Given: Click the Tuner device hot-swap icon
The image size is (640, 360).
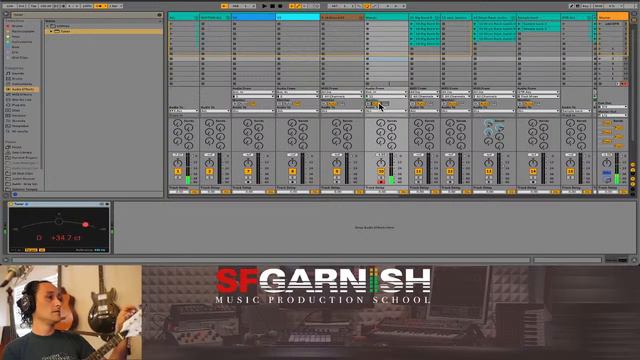Looking at the screenshot, I should (x=102, y=204).
